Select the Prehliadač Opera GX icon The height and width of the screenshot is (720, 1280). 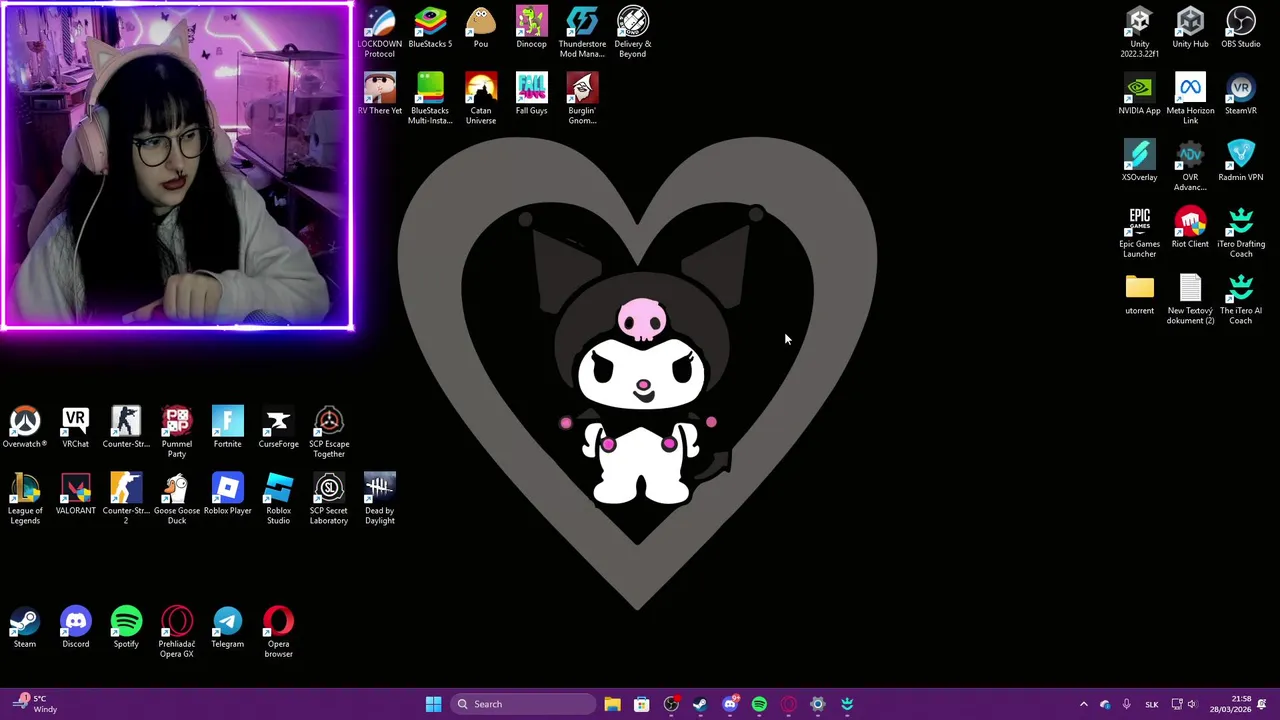click(177, 632)
